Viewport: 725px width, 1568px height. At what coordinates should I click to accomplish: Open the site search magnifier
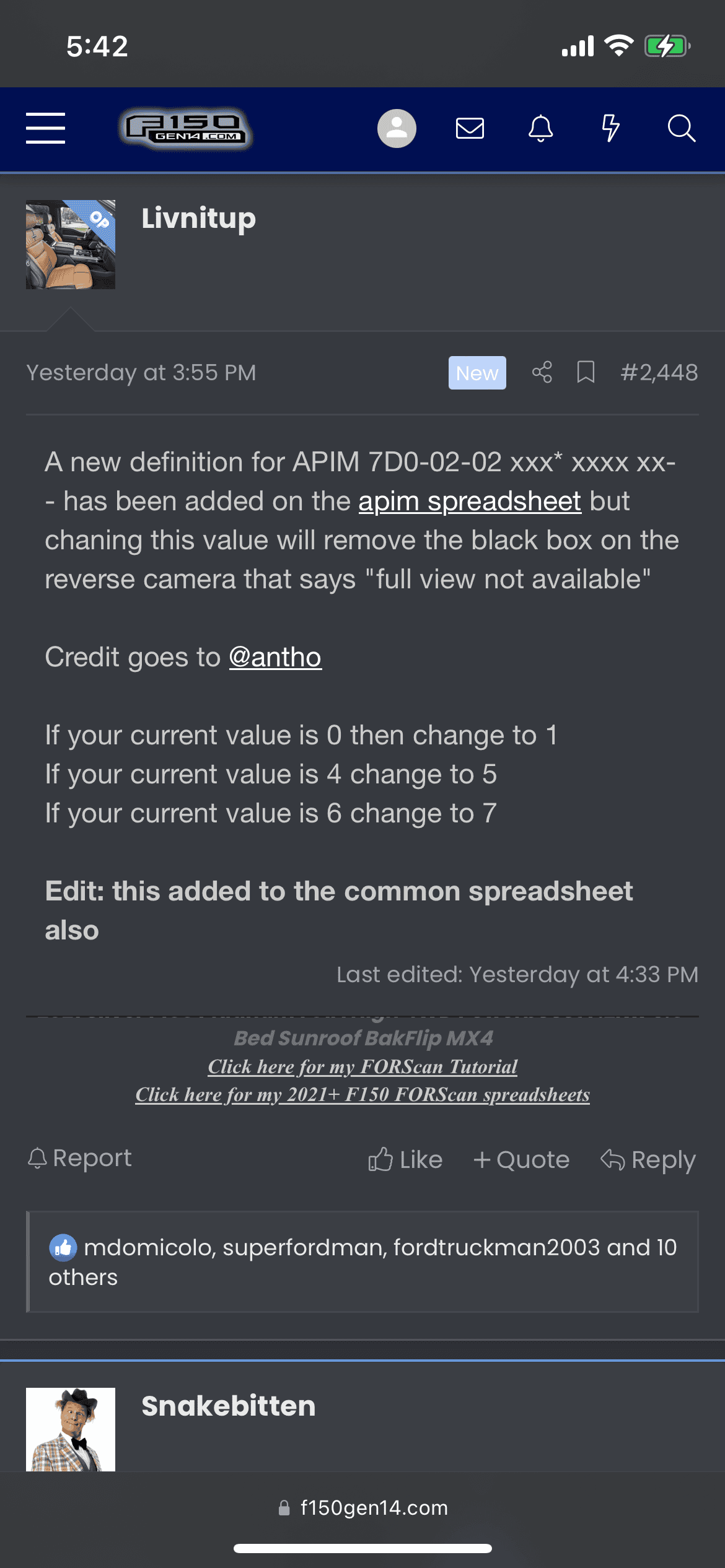click(x=681, y=128)
